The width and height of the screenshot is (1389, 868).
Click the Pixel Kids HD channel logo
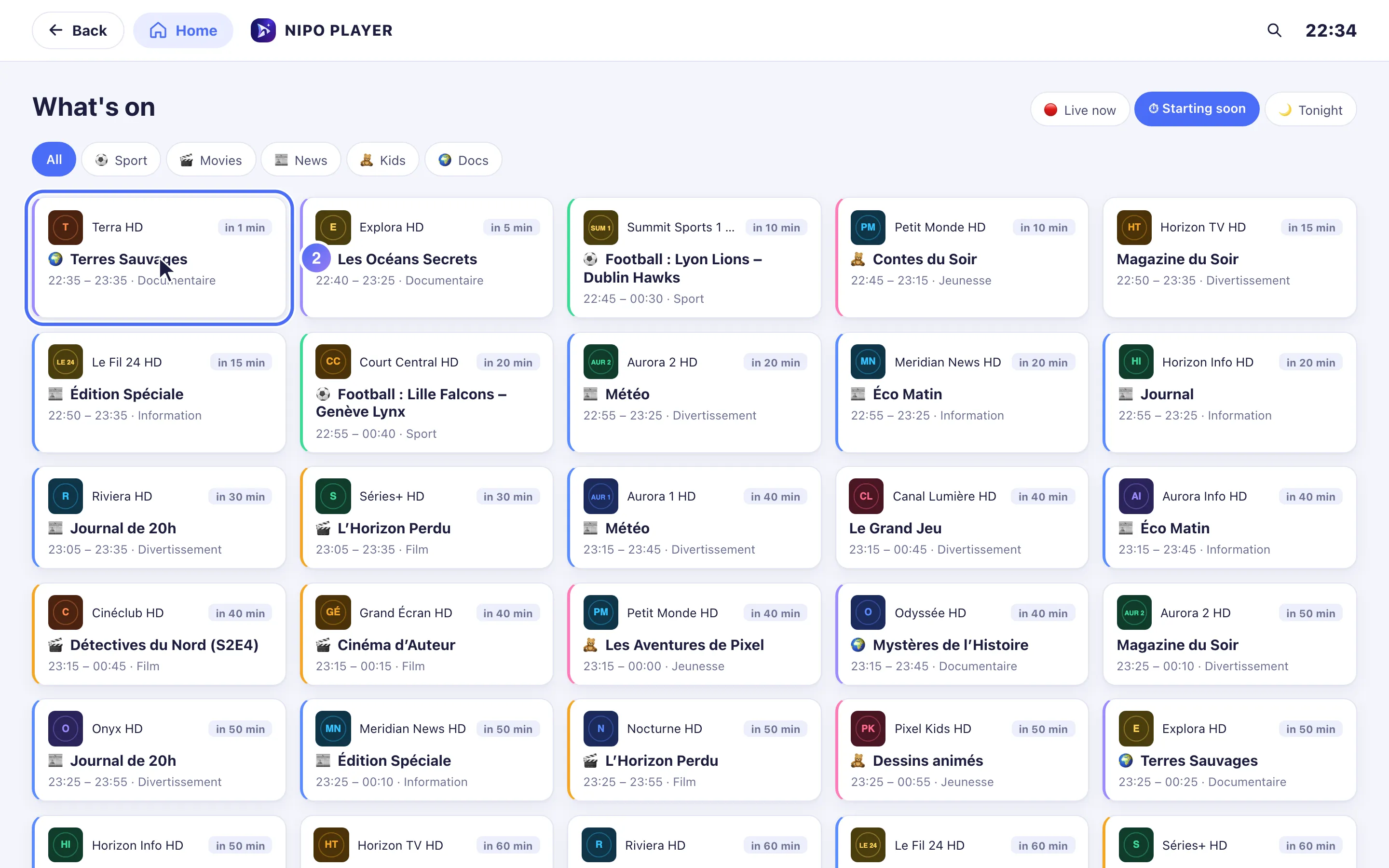pos(868,729)
